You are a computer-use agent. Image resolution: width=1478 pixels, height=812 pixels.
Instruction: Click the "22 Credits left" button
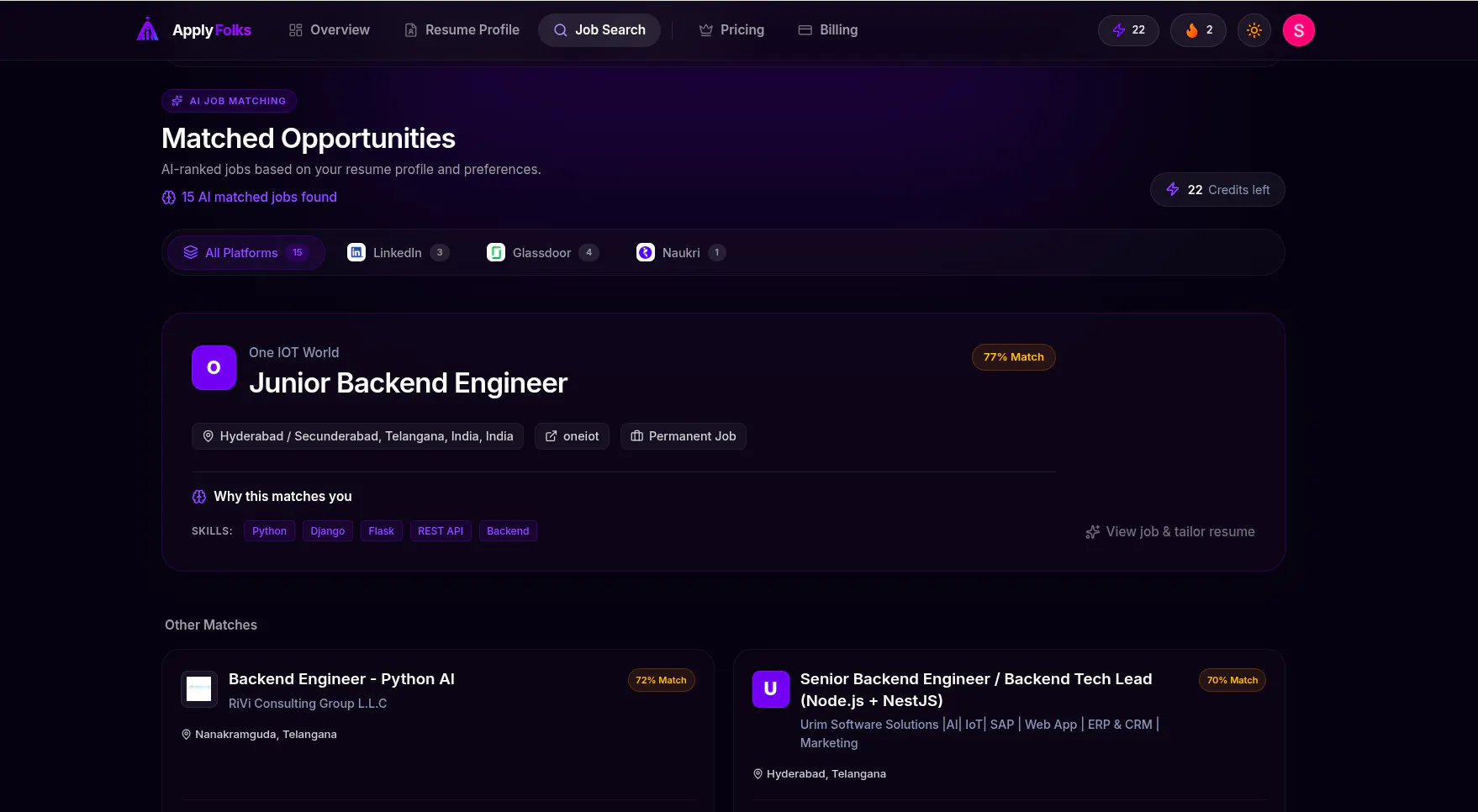tap(1217, 190)
